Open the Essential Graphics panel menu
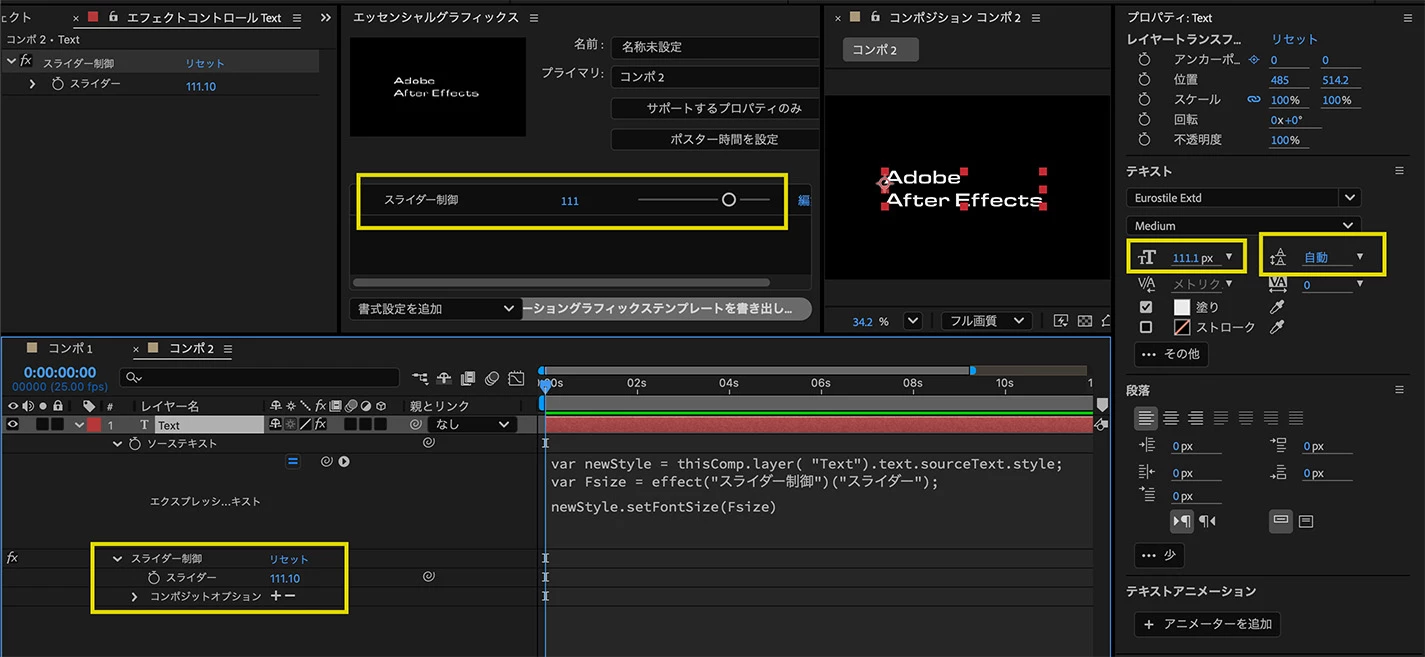The image size is (1425, 657). (534, 18)
